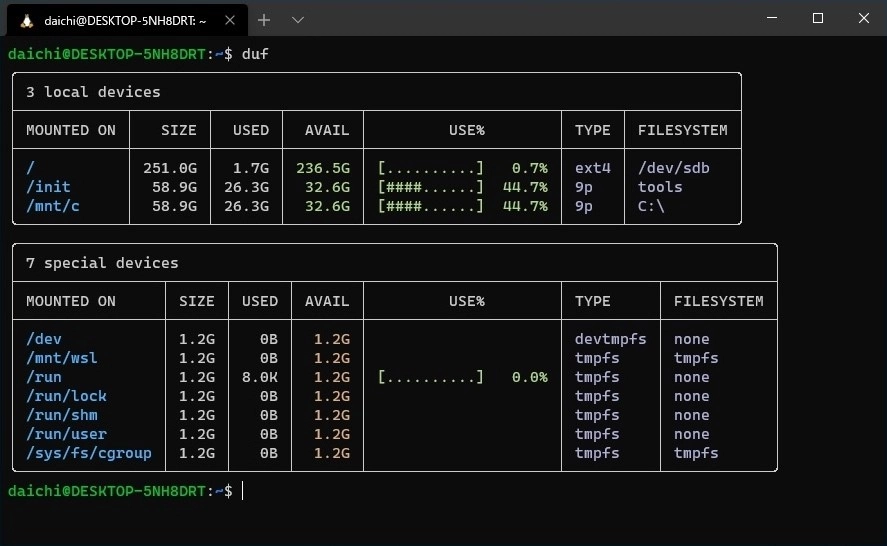Viewport: 887px width, 546px height.
Task: Click the '7 special devices' heading
Action: point(102,263)
